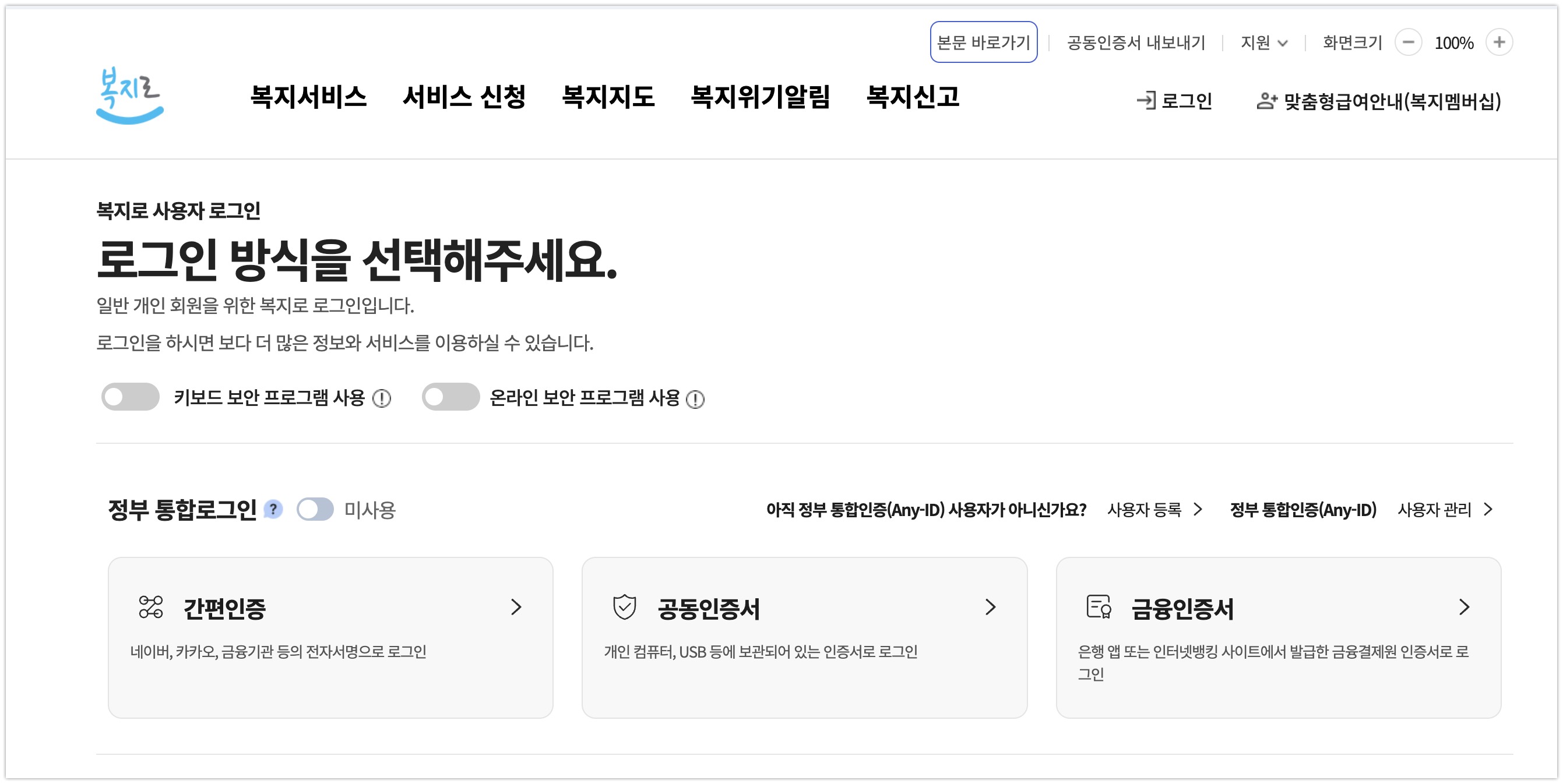
Task: Open 간편인증 card chevron arrow
Action: click(x=516, y=607)
